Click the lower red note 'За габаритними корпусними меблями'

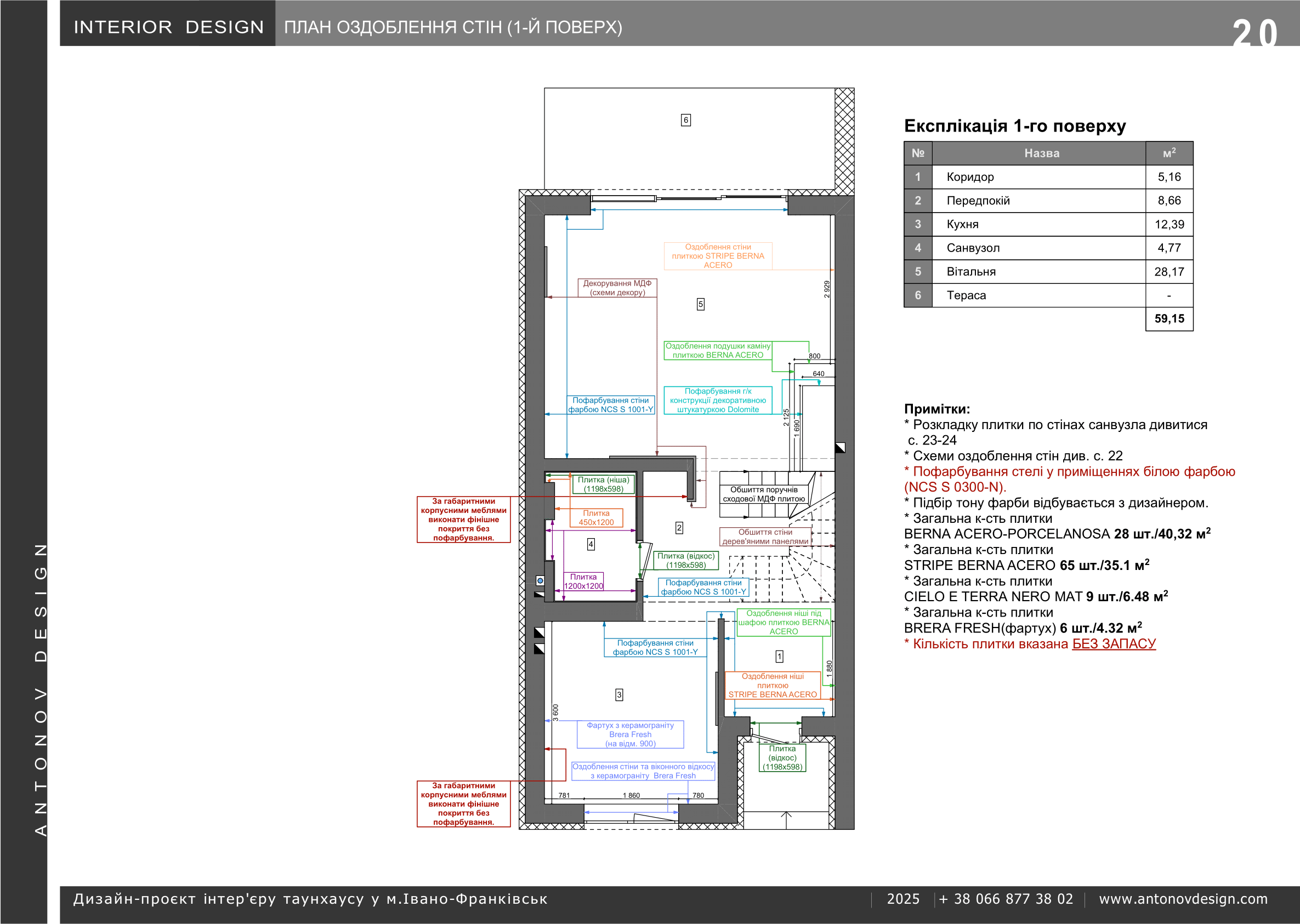pyautogui.click(x=464, y=804)
